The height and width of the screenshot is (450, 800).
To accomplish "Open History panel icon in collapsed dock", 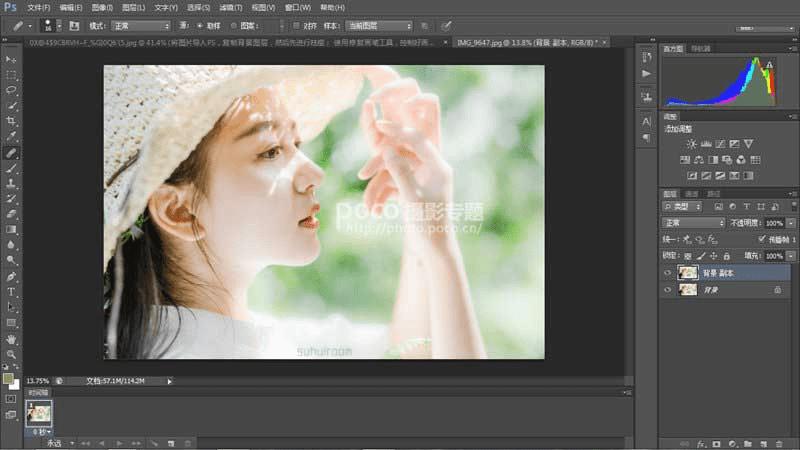I will 646,57.
